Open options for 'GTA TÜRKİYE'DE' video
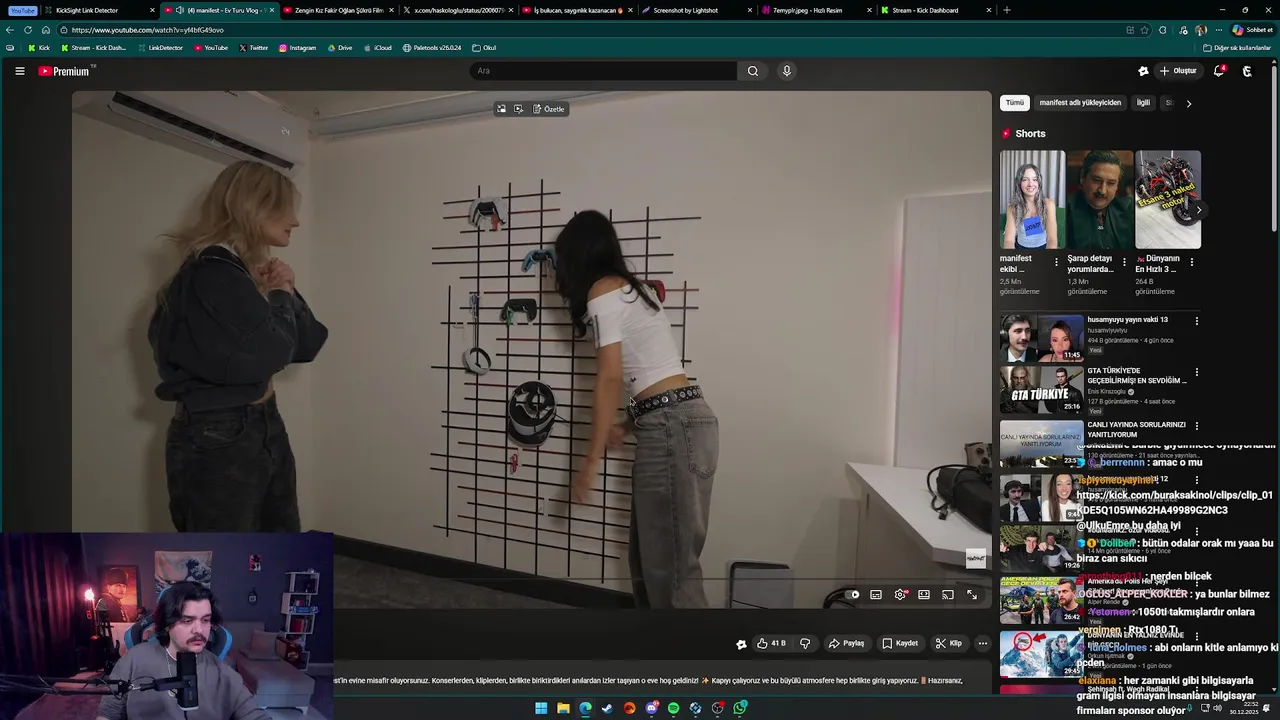The image size is (1280, 720). tap(1196, 372)
